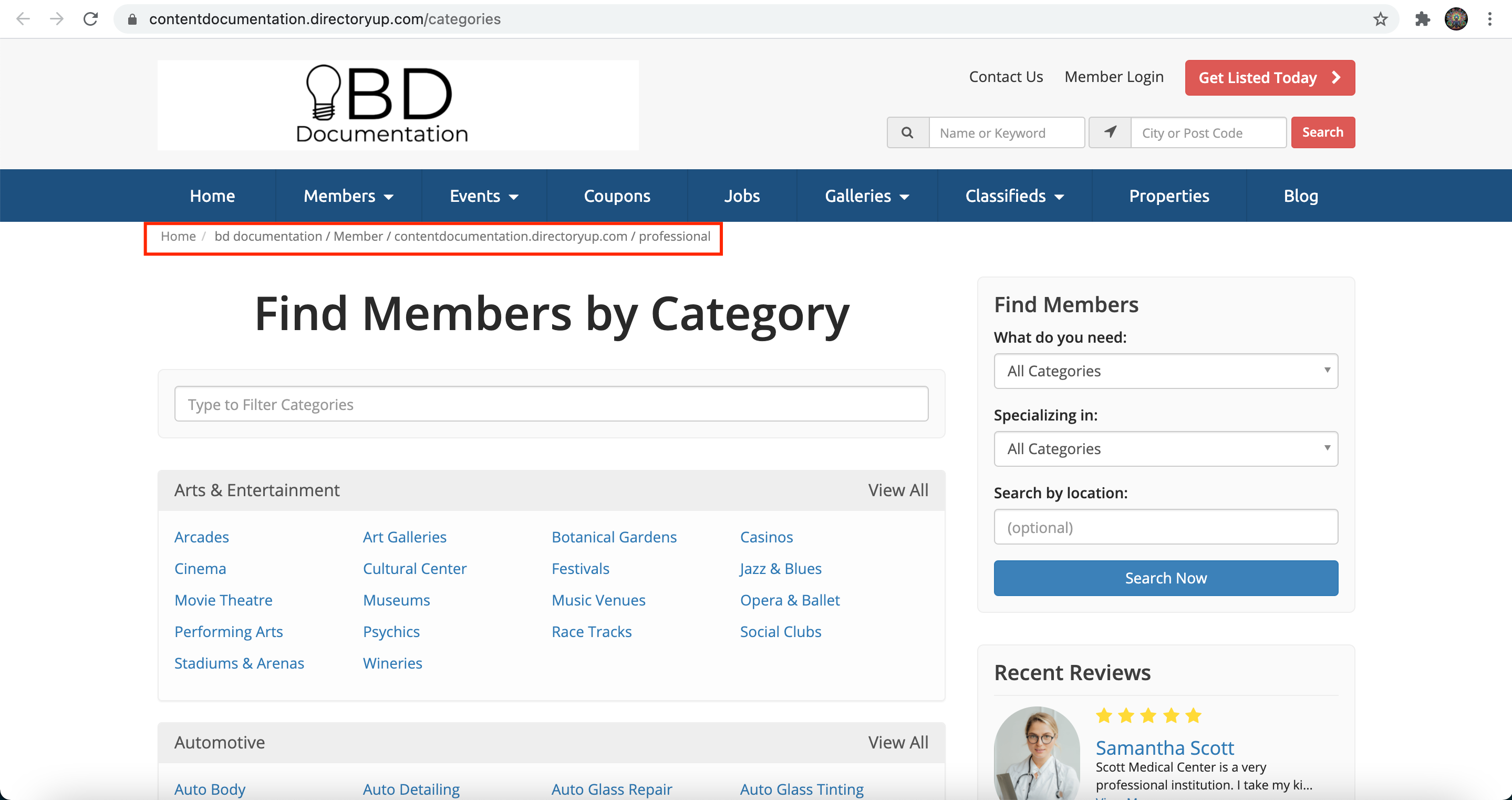
Task: Open the 'What do you need' dropdown
Action: pos(1165,371)
